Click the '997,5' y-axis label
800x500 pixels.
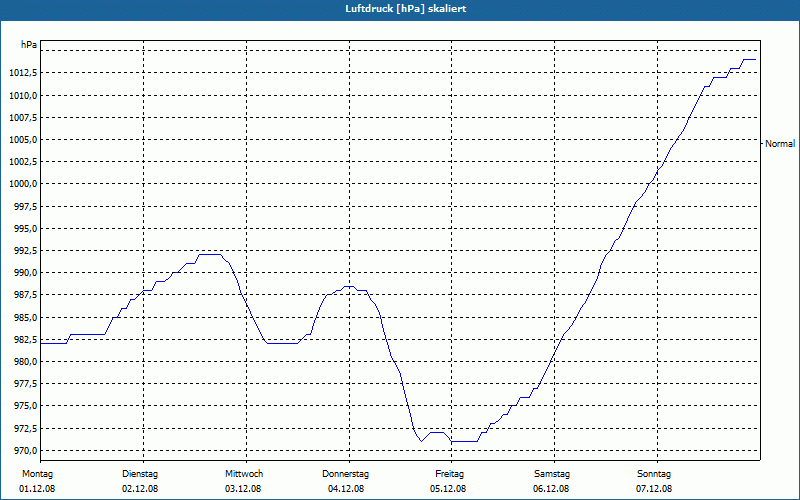click(25, 207)
